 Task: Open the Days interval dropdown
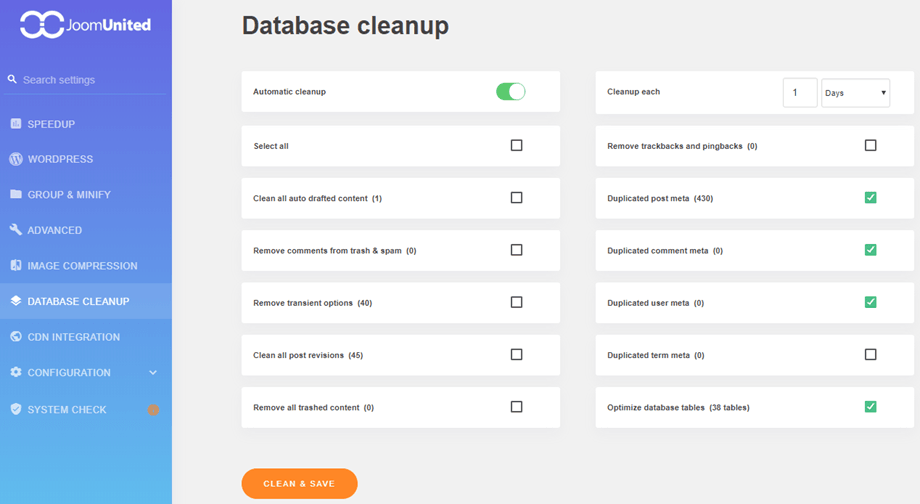coord(855,93)
